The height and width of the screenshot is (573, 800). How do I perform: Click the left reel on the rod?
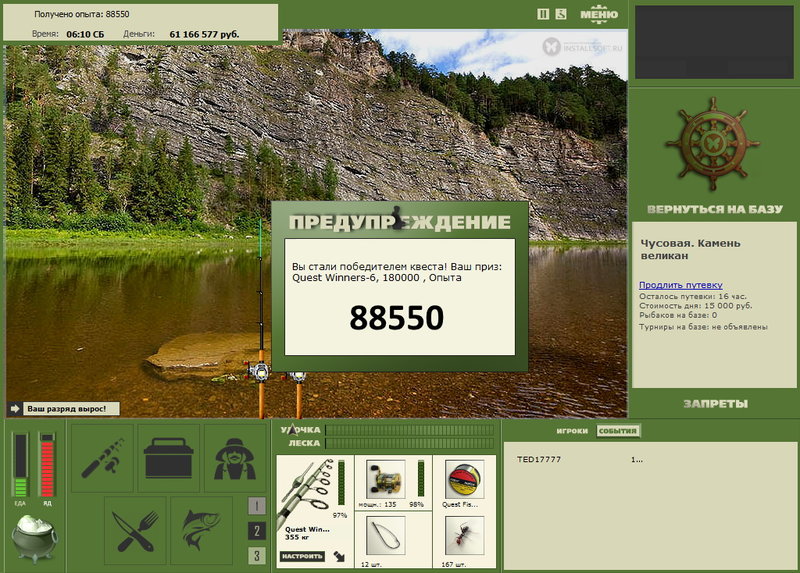259,370
